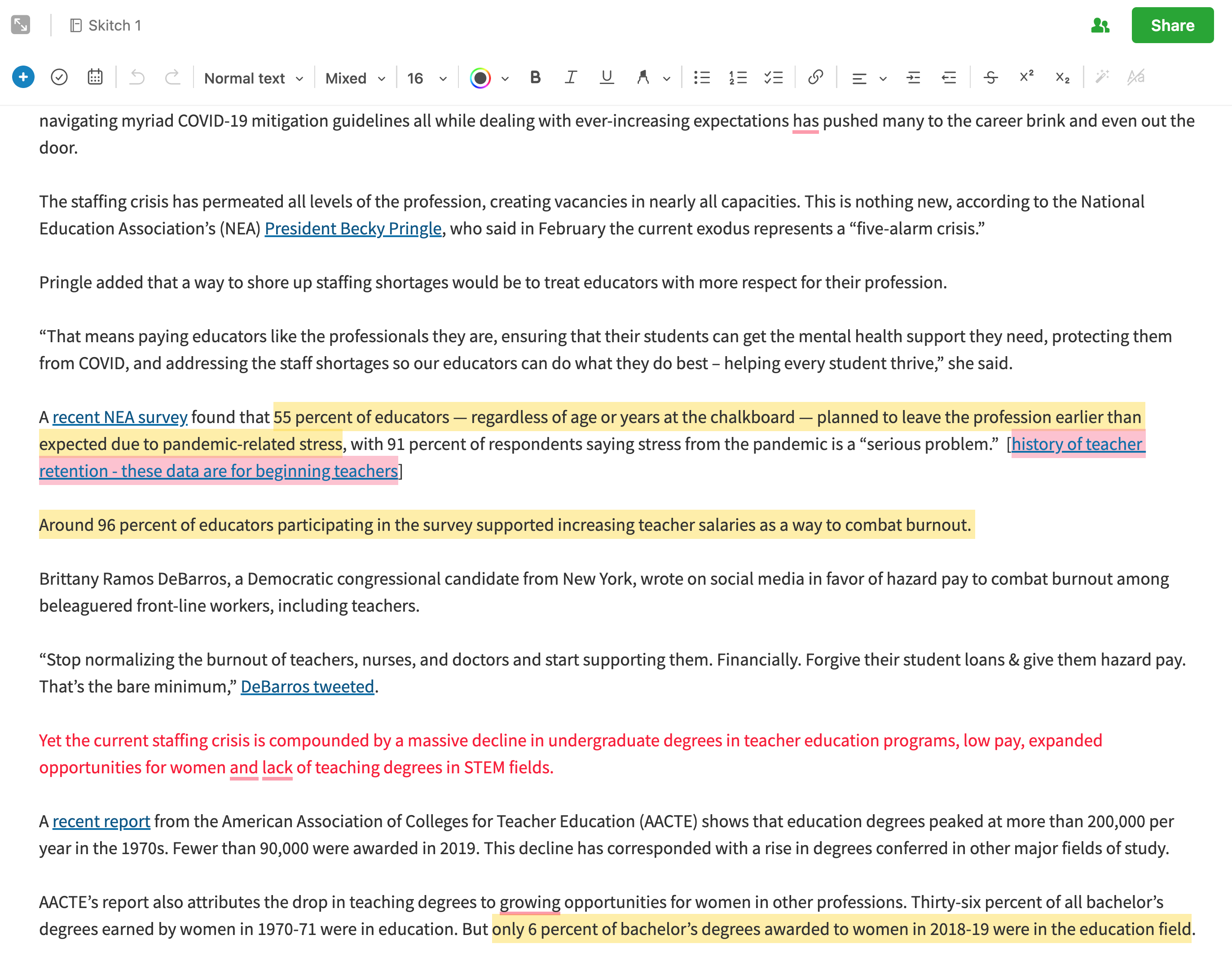
Task: Click the green Share button
Action: tap(1172, 25)
